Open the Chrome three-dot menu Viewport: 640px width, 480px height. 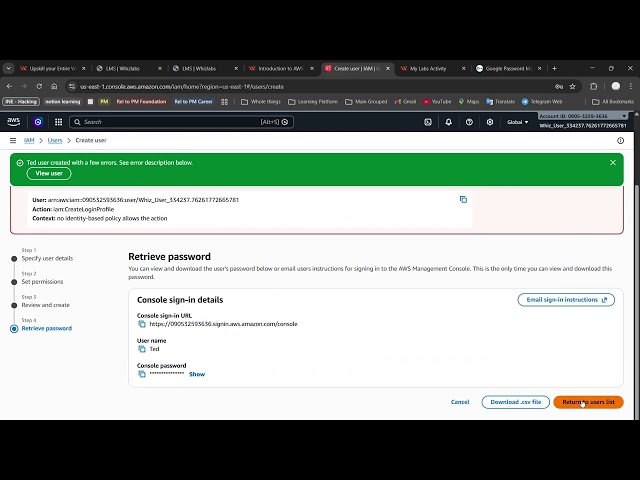click(631, 87)
